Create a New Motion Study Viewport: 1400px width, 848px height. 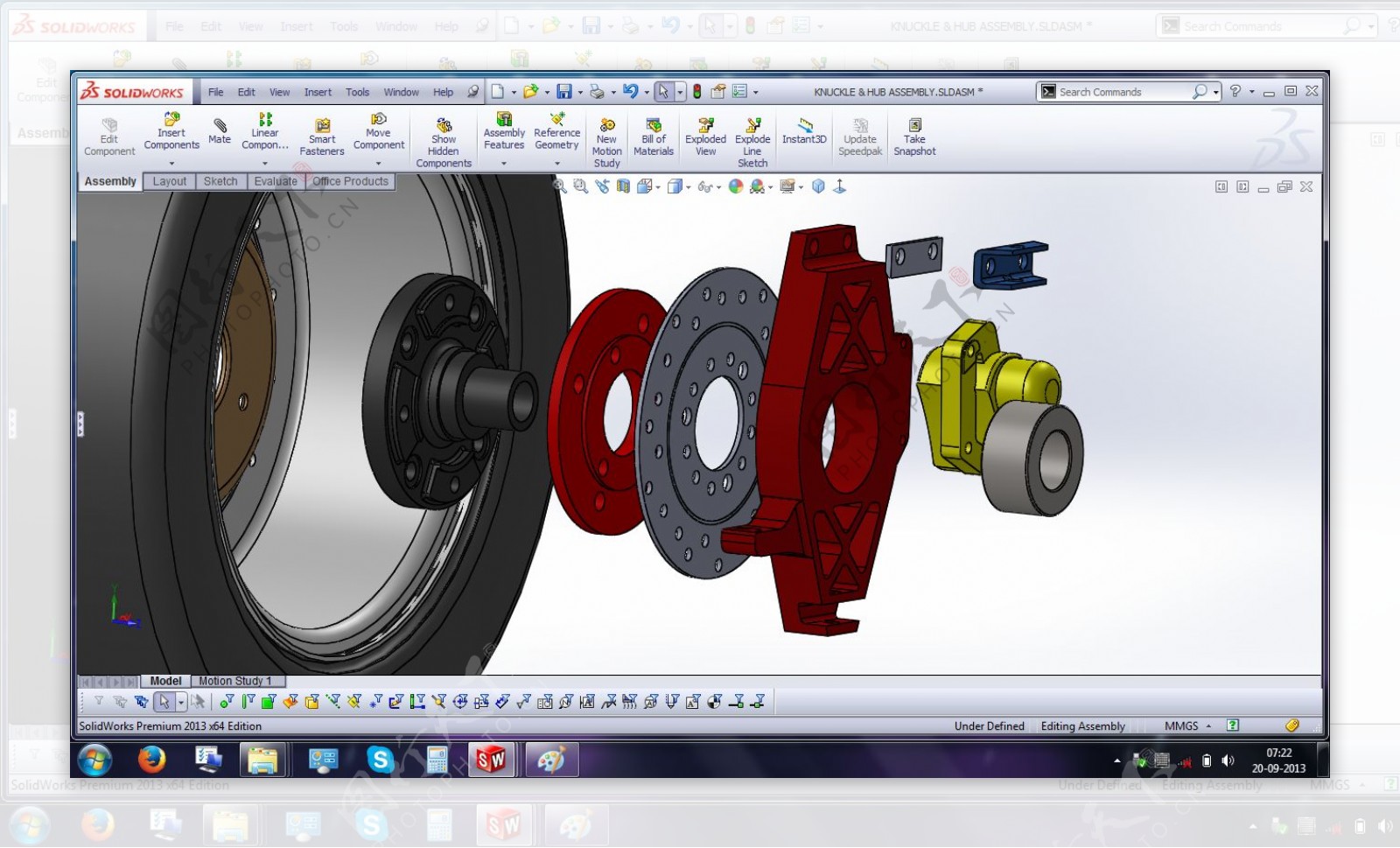click(606, 142)
